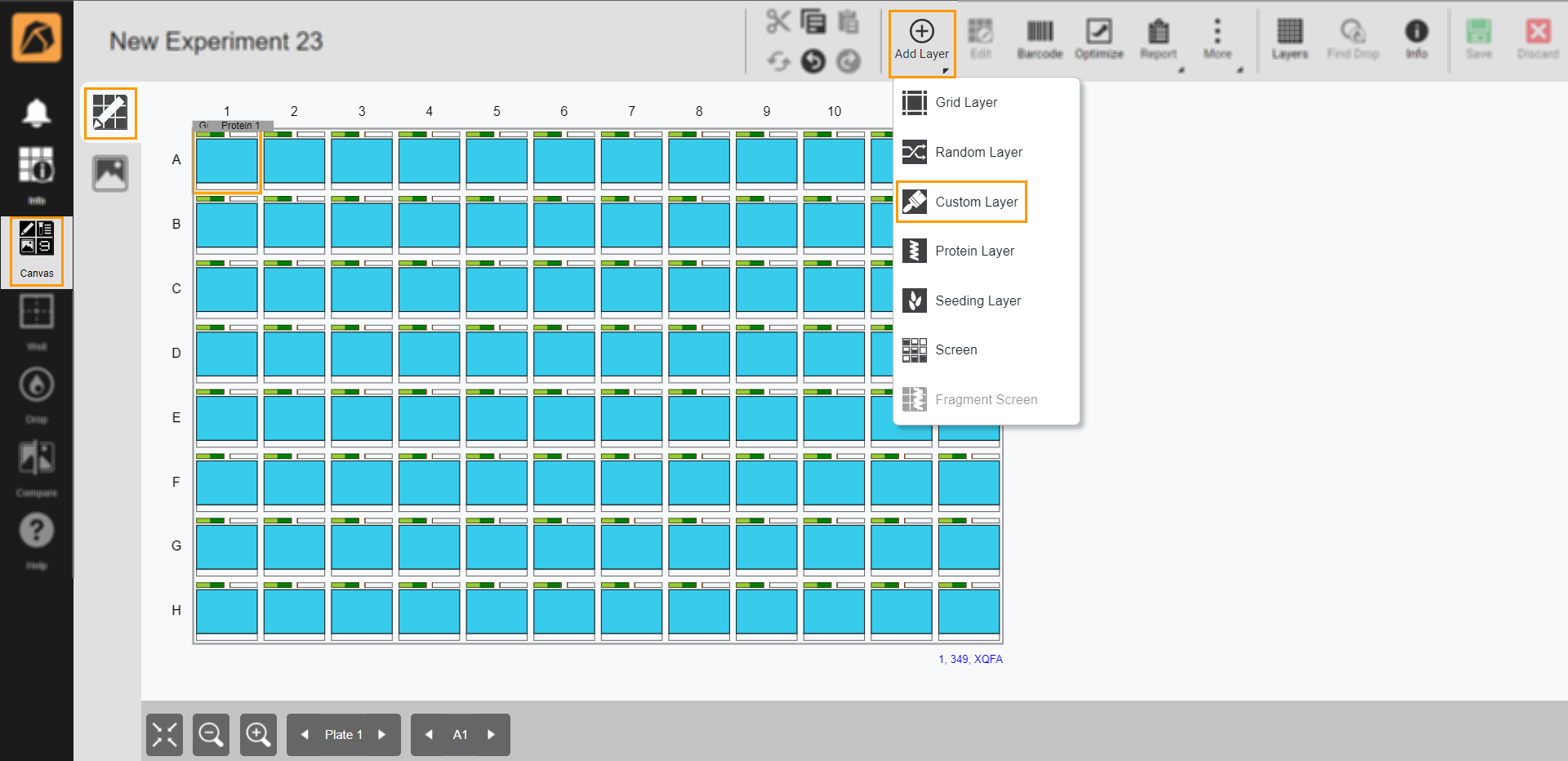Click the Add Layer toolbar button
The image size is (1568, 761).
click(x=921, y=41)
